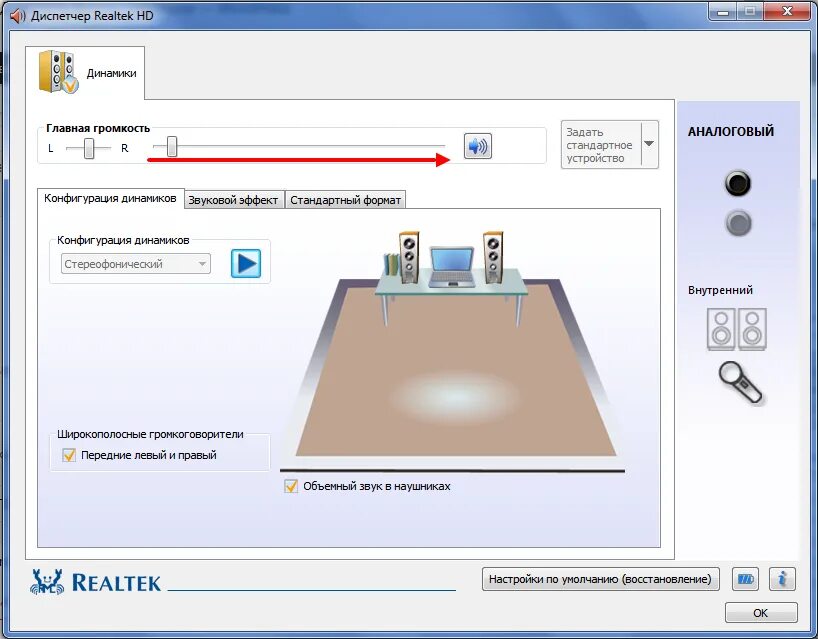Image resolution: width=818 pixels, height=639 pixels.
Task: Select the internal microphone icon
Action: click(x=740, y=383)
